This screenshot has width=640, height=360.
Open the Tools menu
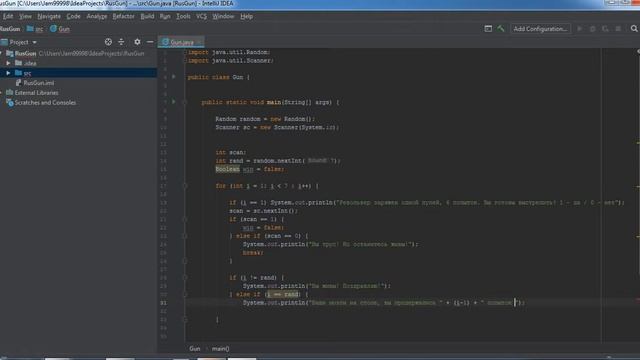point(183,16)
